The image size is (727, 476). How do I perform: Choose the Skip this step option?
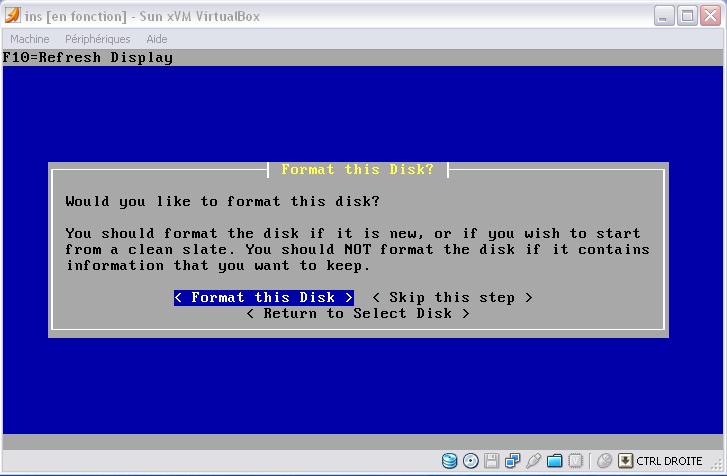click(x=452, y=297)
